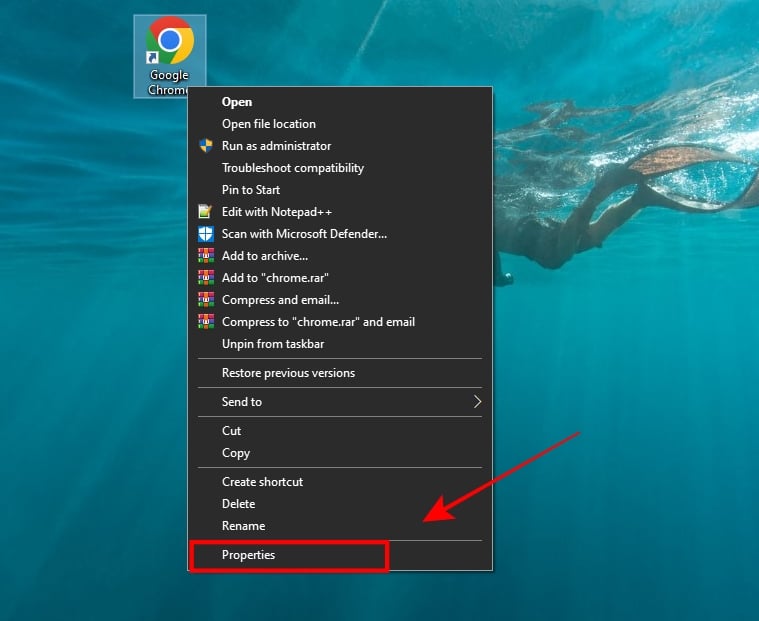Screen dimensions: 759x621
Task: Choose Copy from the context menu
Action: [x=340, y=453]
